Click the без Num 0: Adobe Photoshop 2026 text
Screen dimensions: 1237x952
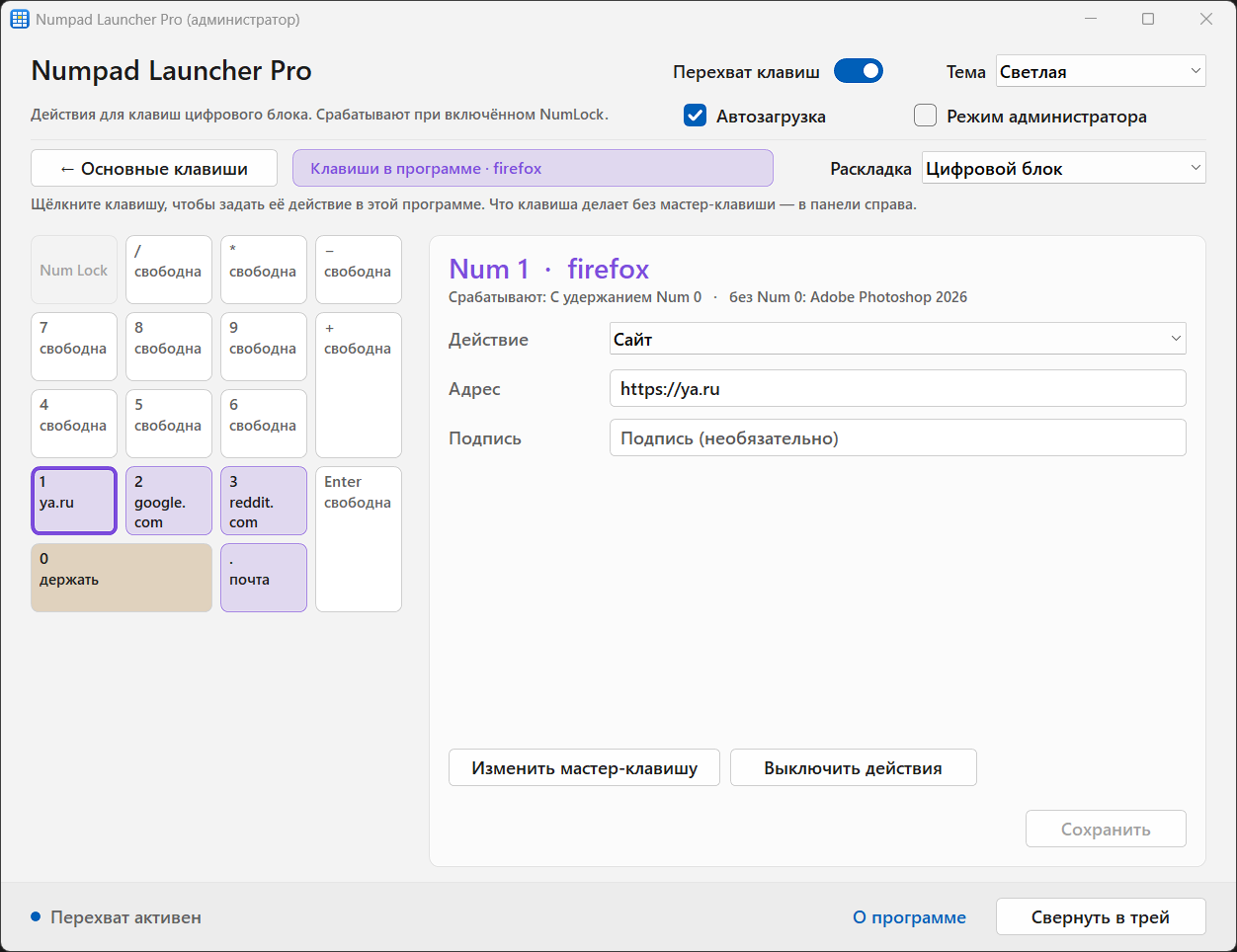(x=848, y=297)
